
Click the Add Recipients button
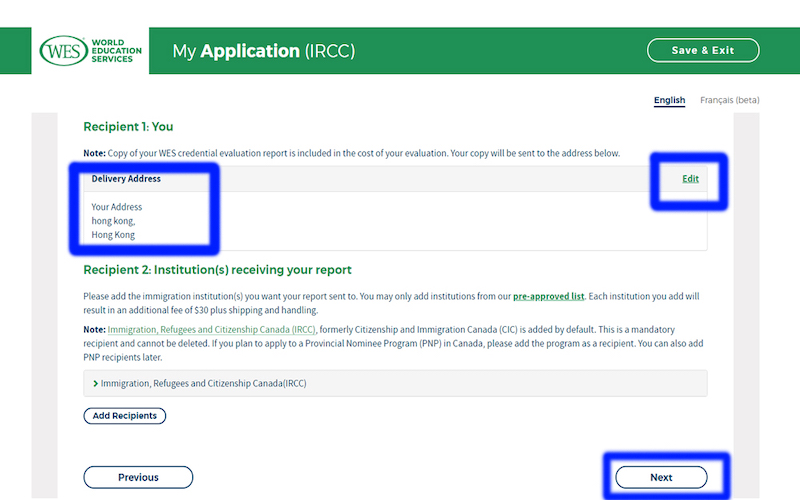click(x=124, y=416)
